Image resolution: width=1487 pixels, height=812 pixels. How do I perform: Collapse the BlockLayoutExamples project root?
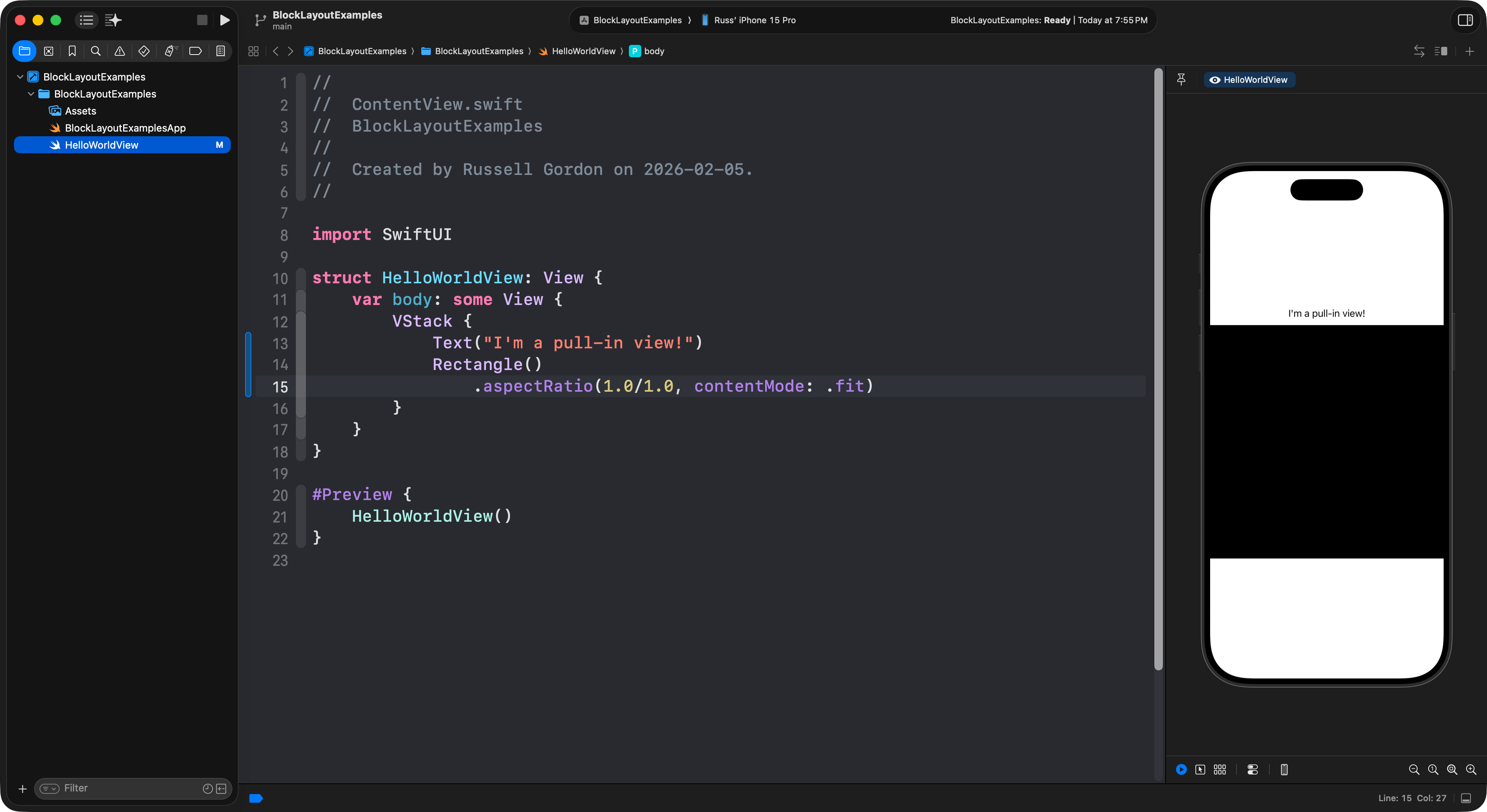(20, 77)
